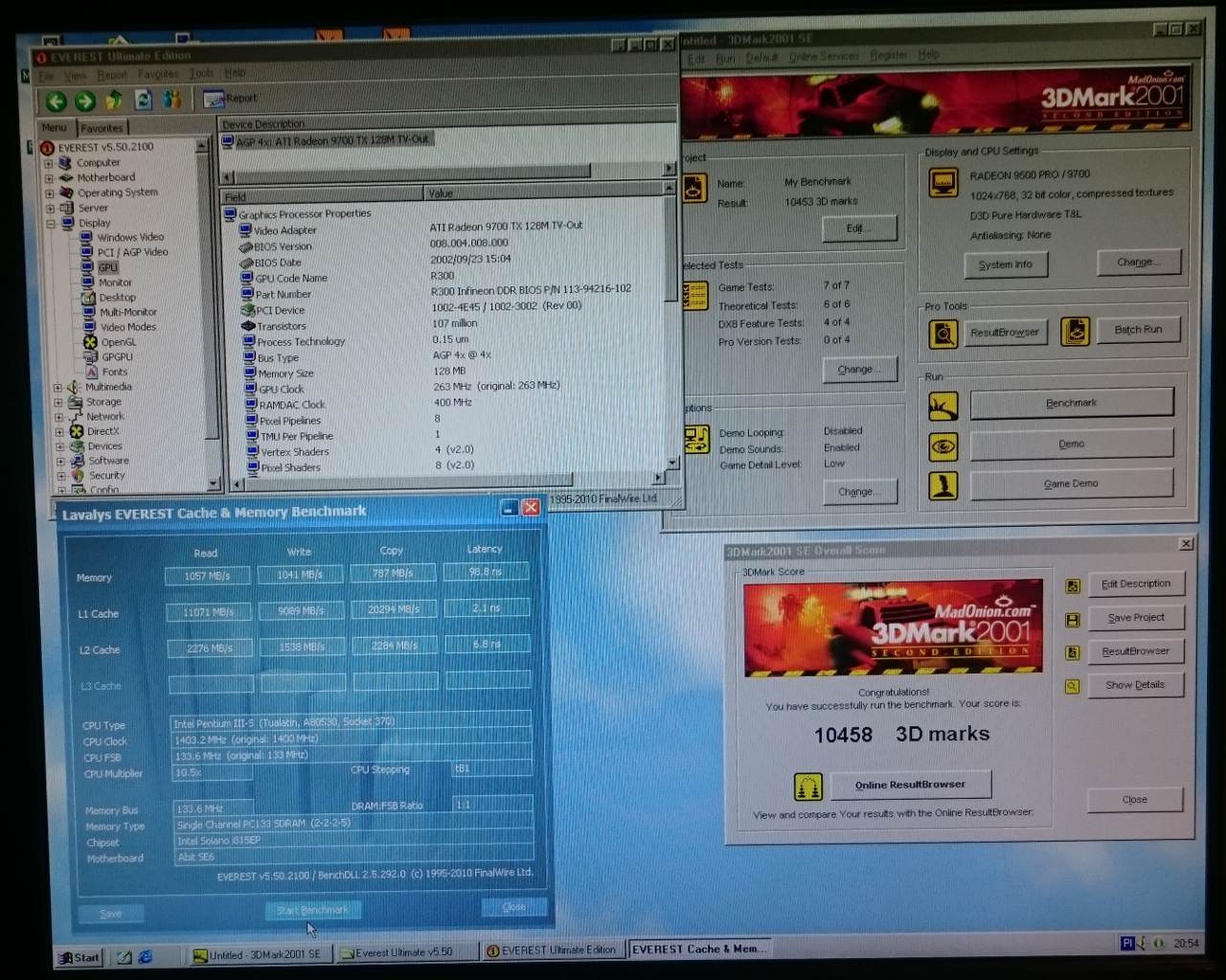
Task: Expand Computer node in EVEREST tree
Action: (x=49, y=163)
